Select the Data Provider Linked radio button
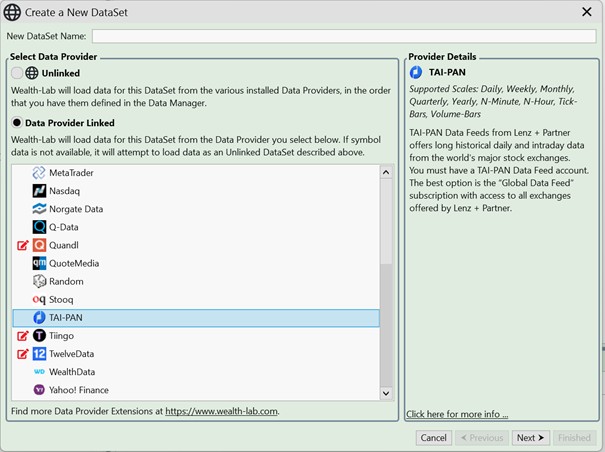Viewport: 605px width, 452px height. [x=17, y=122]
